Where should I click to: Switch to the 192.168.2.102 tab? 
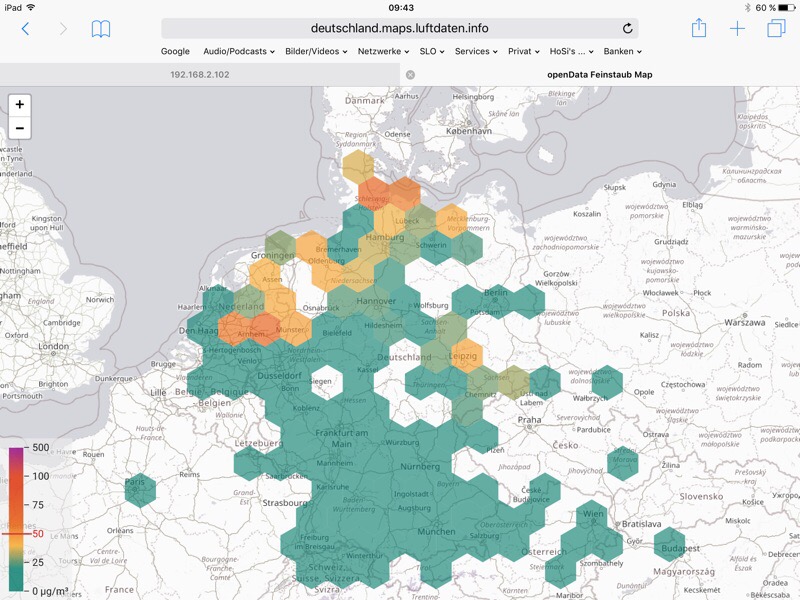tap(200, 75)
